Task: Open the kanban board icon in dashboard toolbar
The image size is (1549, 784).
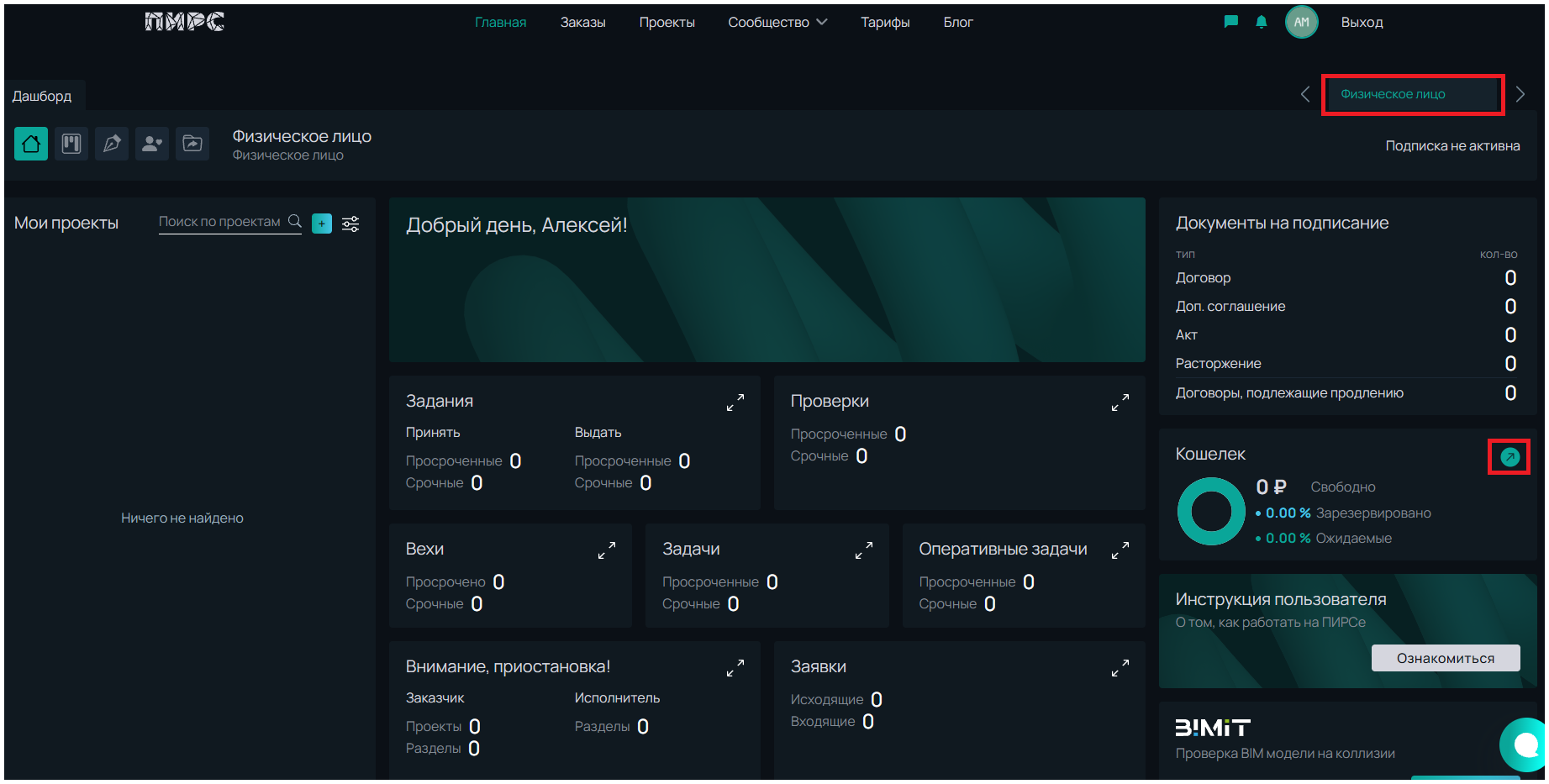Action: coord(71,144)
